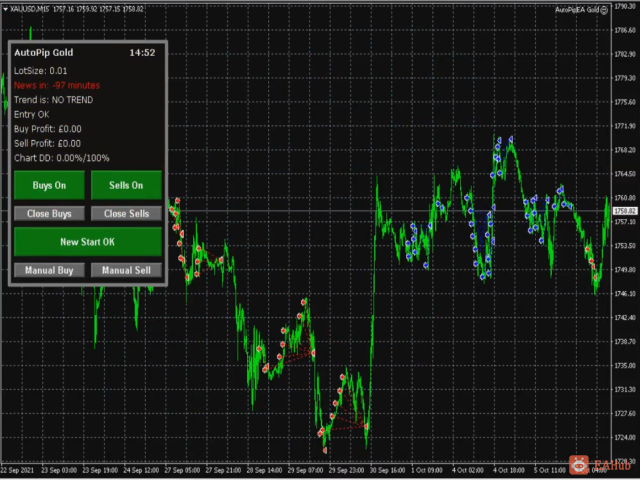Screen dimensions: 640x480
Task: Select the LotSize: 0.01 line
Action: 40,71
